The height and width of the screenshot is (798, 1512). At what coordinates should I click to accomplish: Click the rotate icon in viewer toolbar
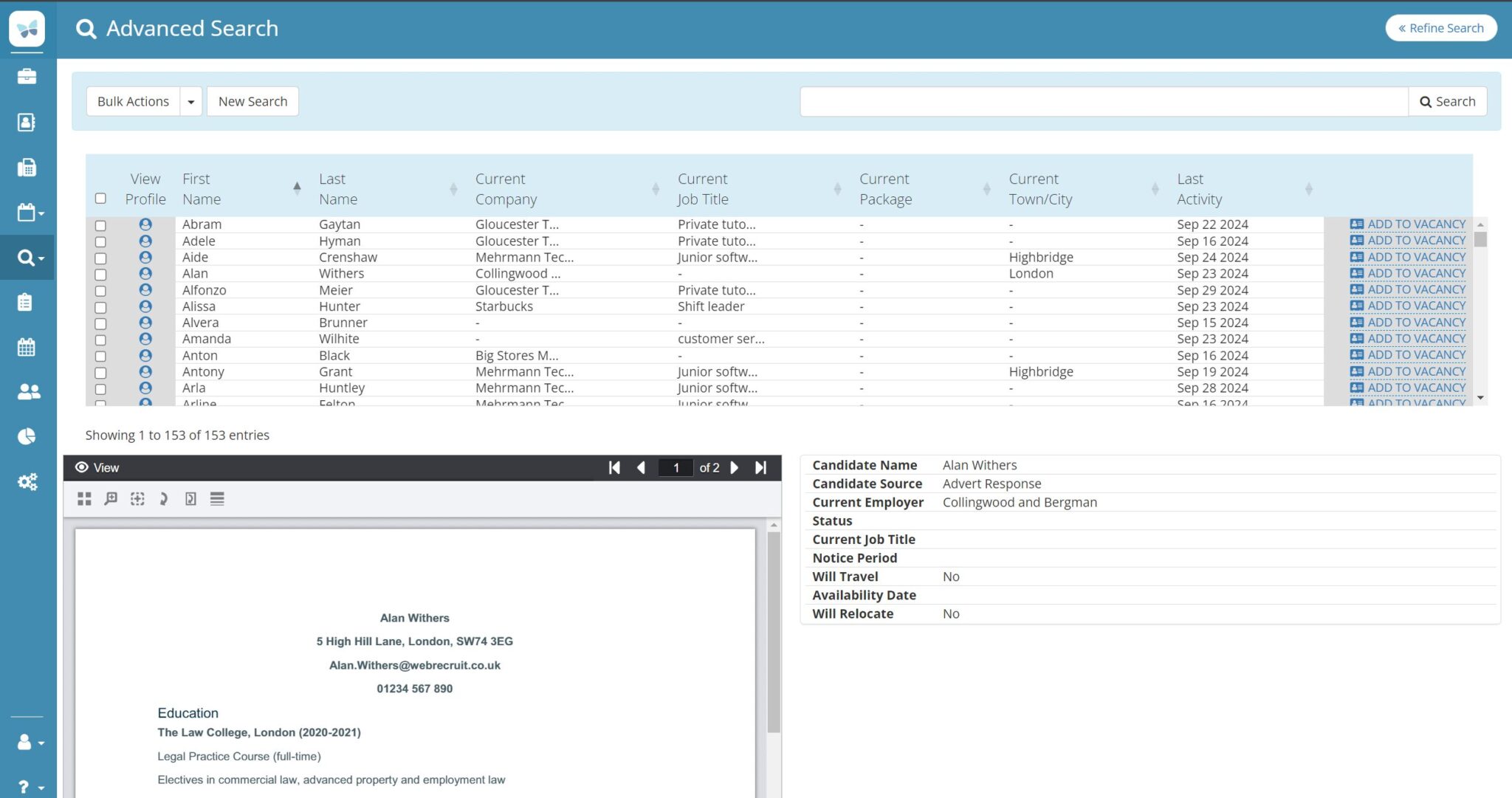point(164,499)
